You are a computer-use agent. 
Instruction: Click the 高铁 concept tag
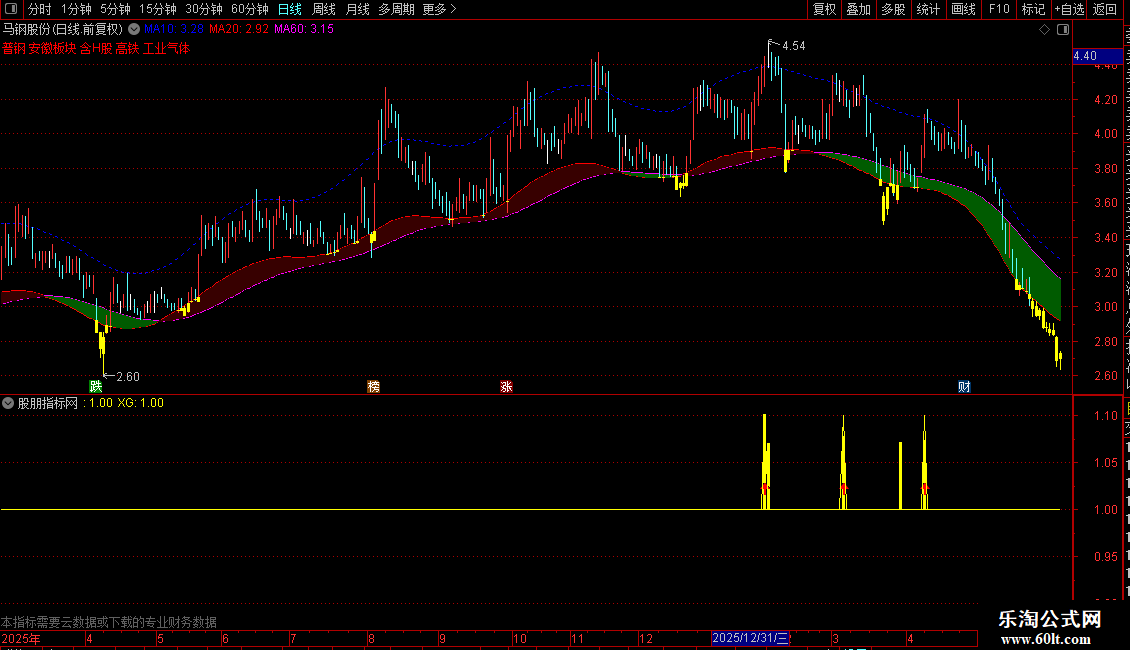pos(128,48)
